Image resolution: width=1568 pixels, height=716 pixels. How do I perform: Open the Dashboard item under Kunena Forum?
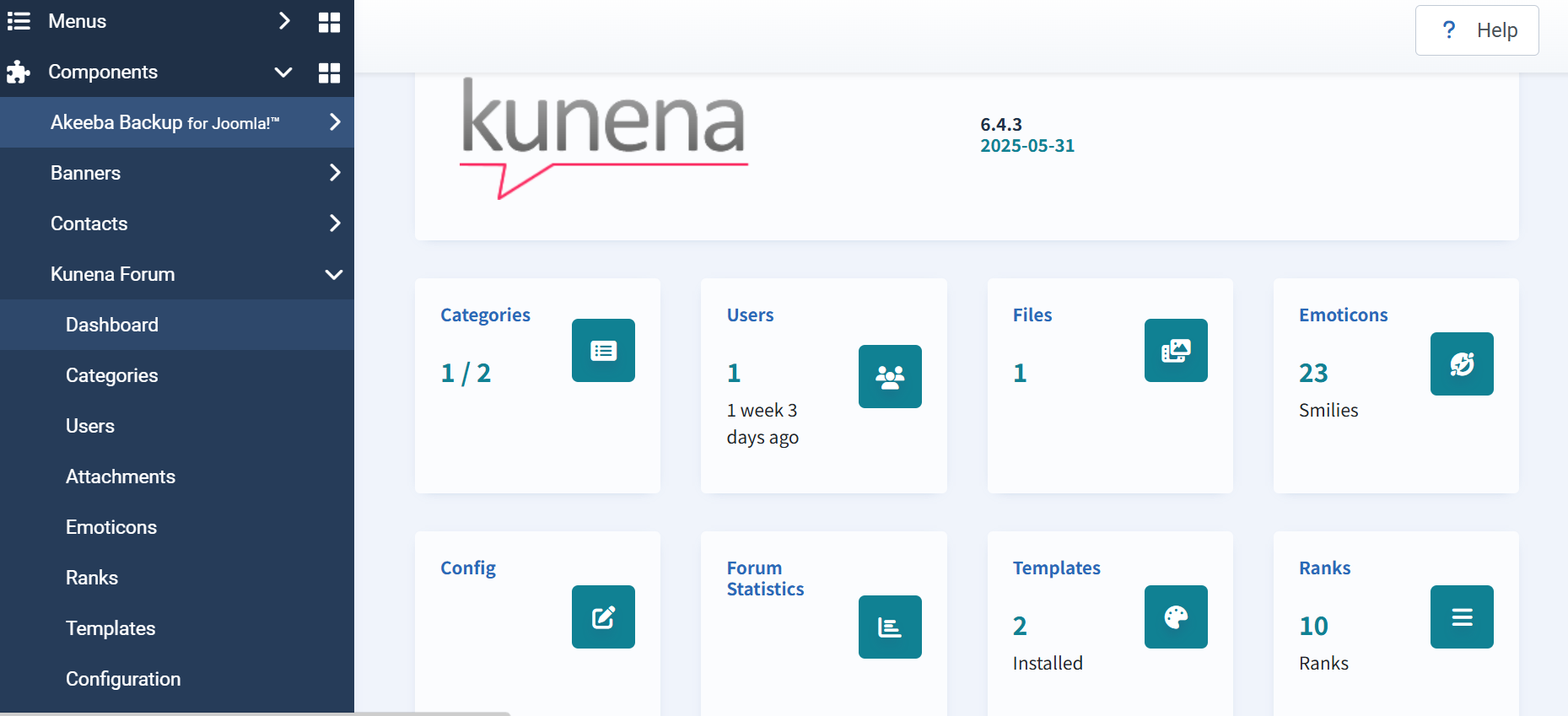[x=177, y=325]
